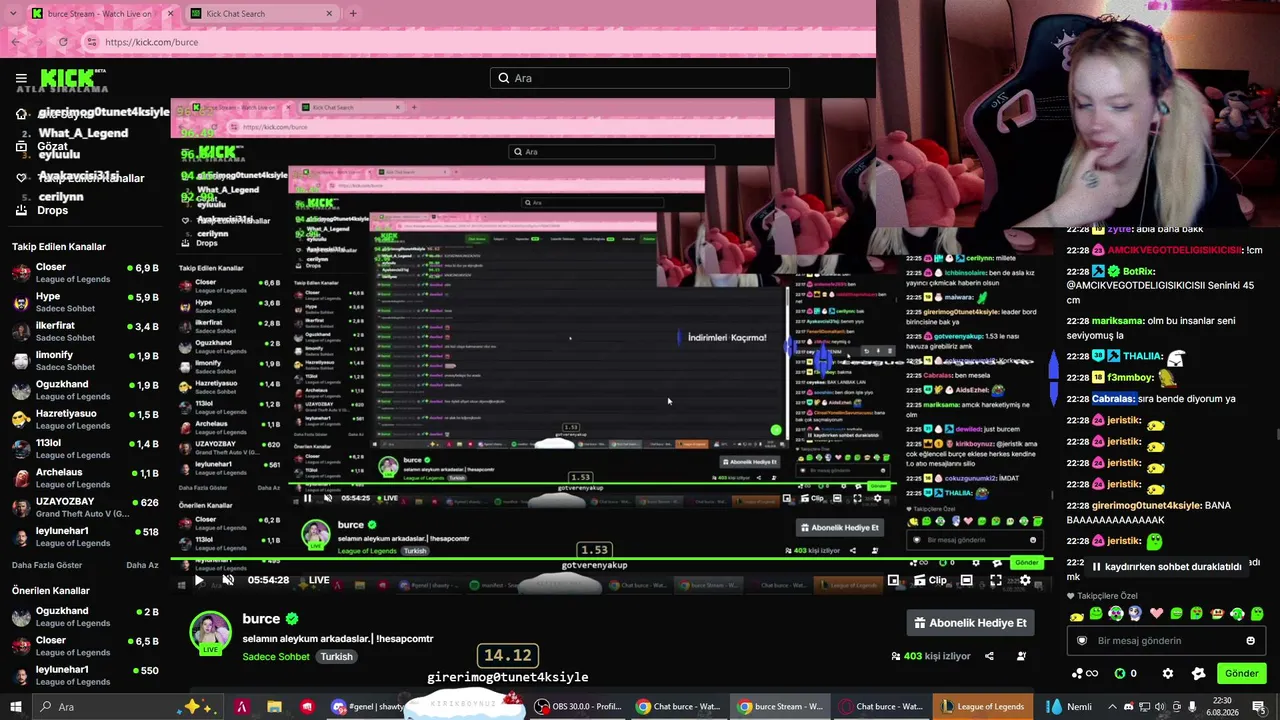
Task: Open Archelaus channel in the sidebar
Action: point(85,478)
